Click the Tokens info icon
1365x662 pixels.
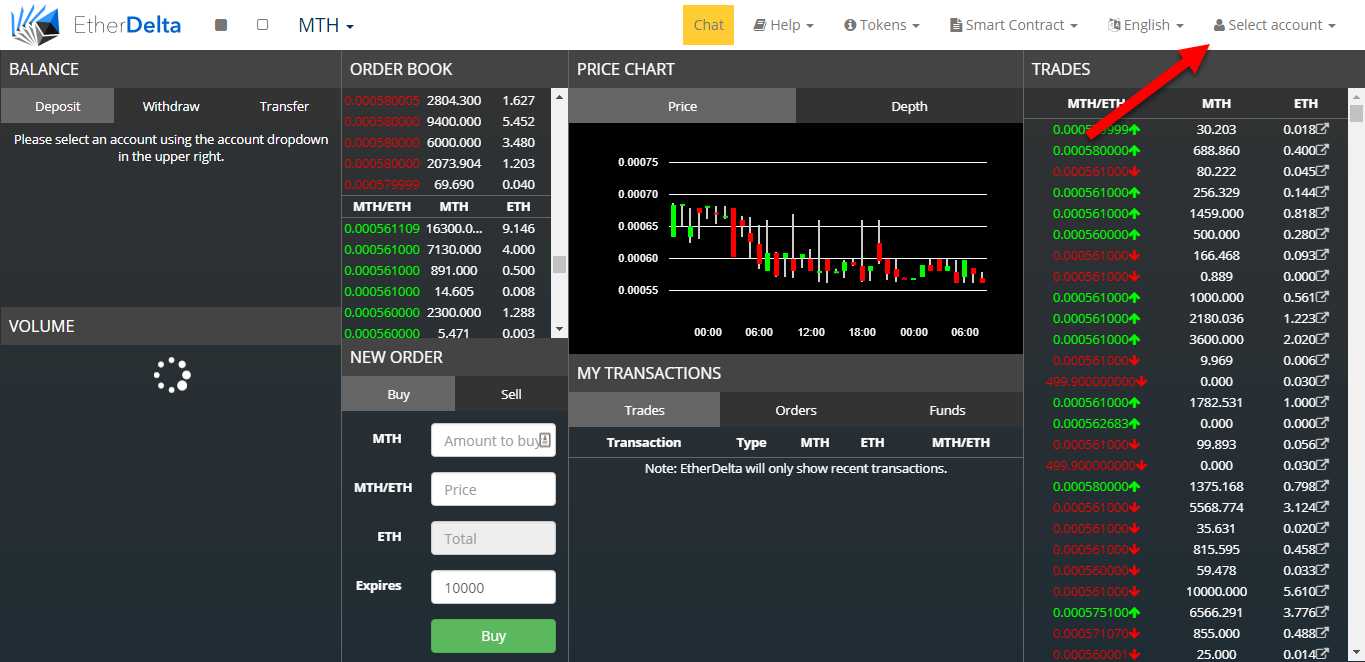pos(850,24)
